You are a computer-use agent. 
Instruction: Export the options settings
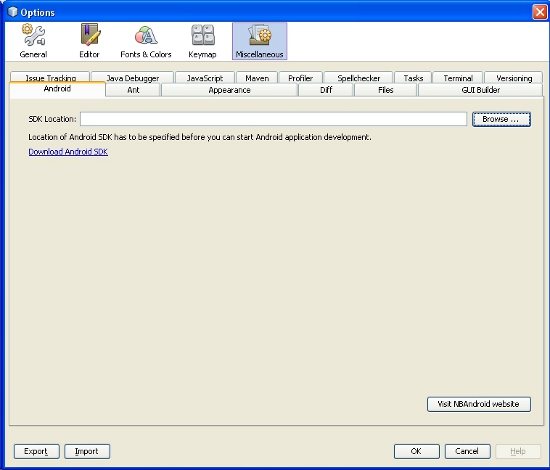click(36, 451)
